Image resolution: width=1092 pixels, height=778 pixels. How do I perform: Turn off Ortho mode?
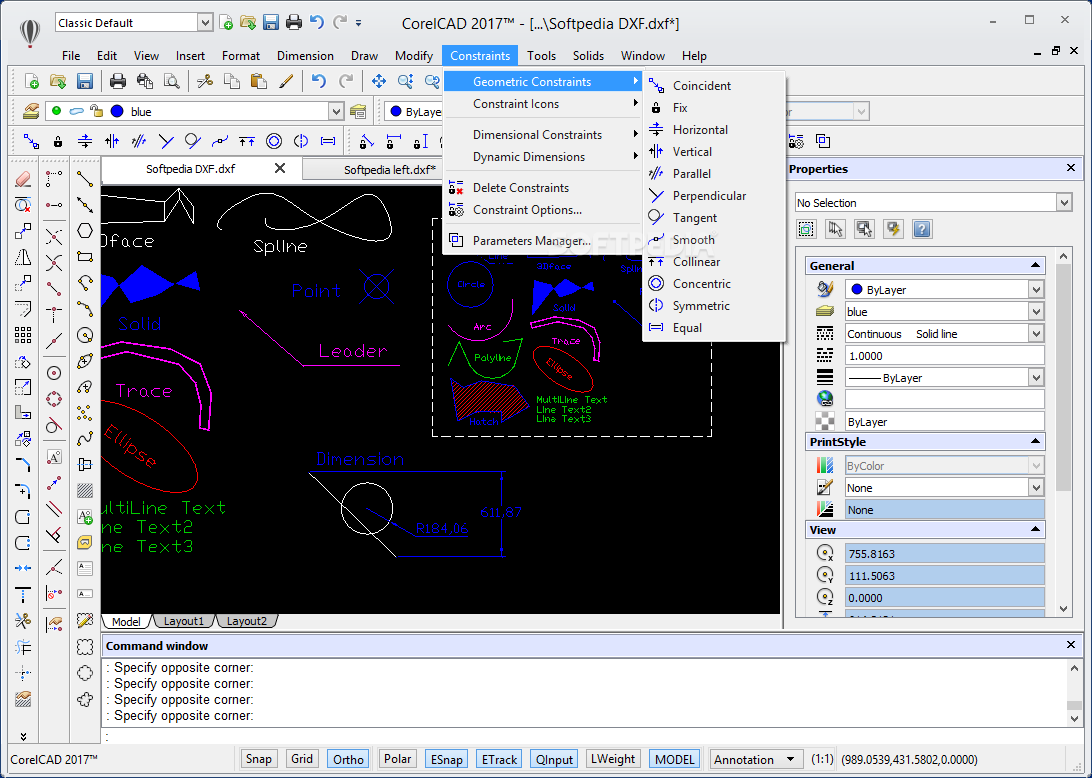[x=348, y=759]
